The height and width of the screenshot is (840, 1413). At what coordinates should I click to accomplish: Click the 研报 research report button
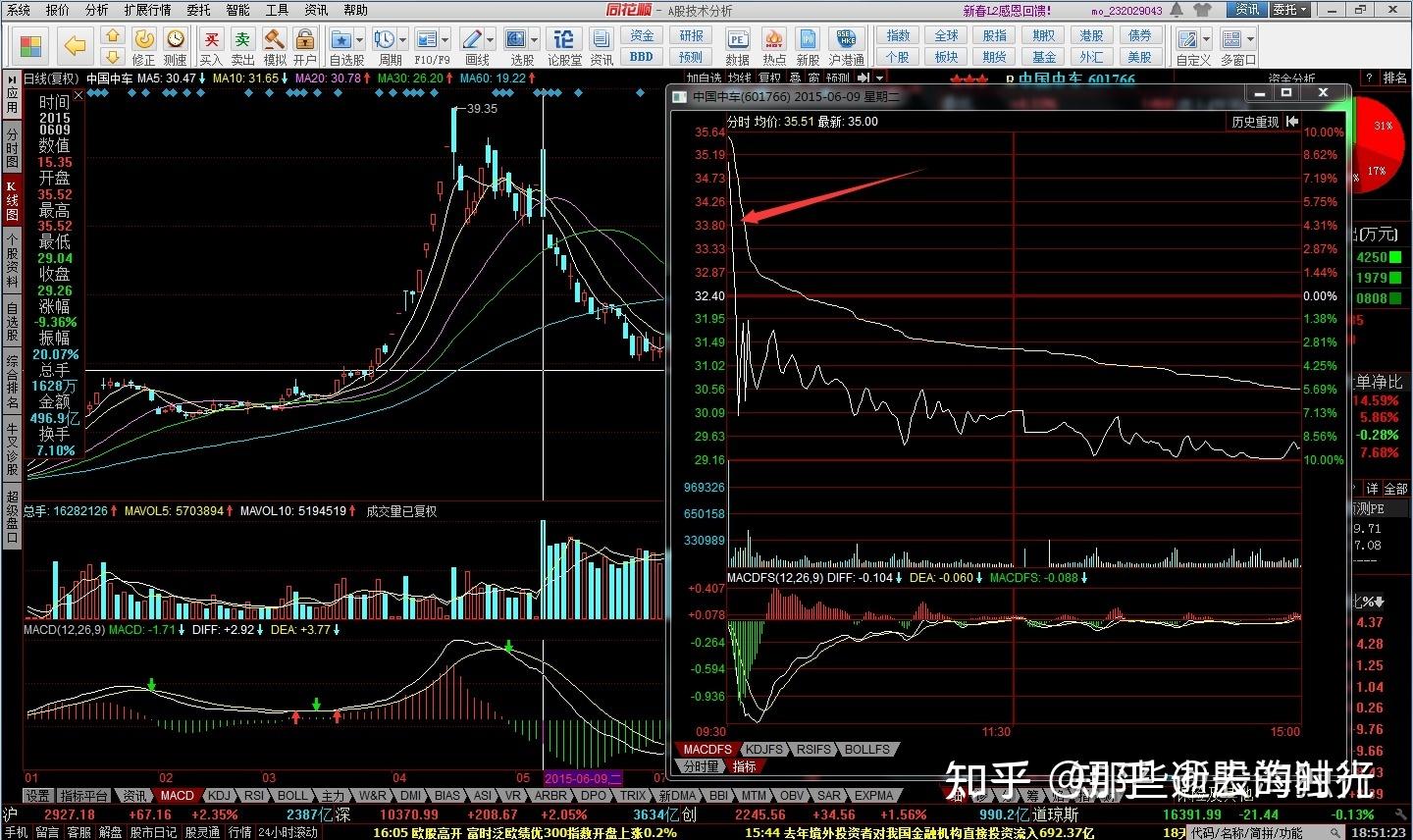click(692, 35)
